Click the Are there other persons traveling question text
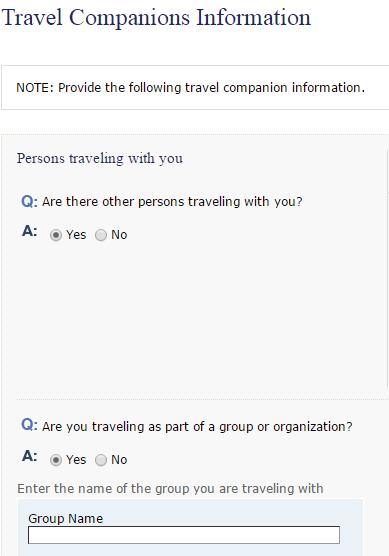This screenshot has width=389, height=556. (x=172, y=202)
